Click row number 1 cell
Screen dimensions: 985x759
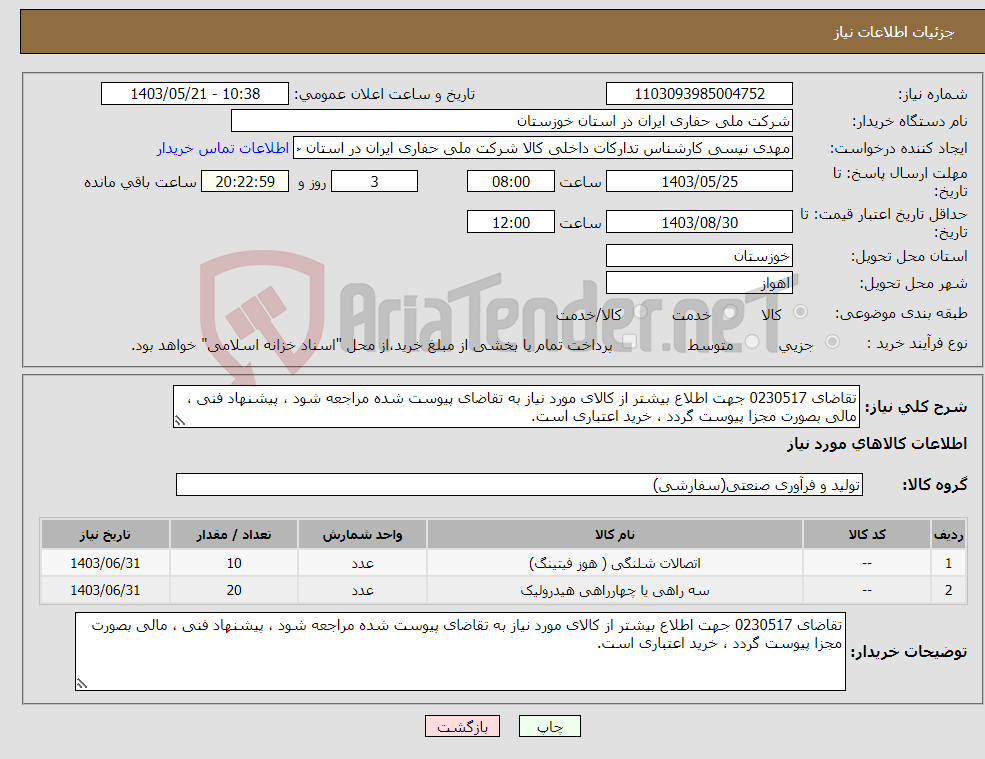pos(948,563)
